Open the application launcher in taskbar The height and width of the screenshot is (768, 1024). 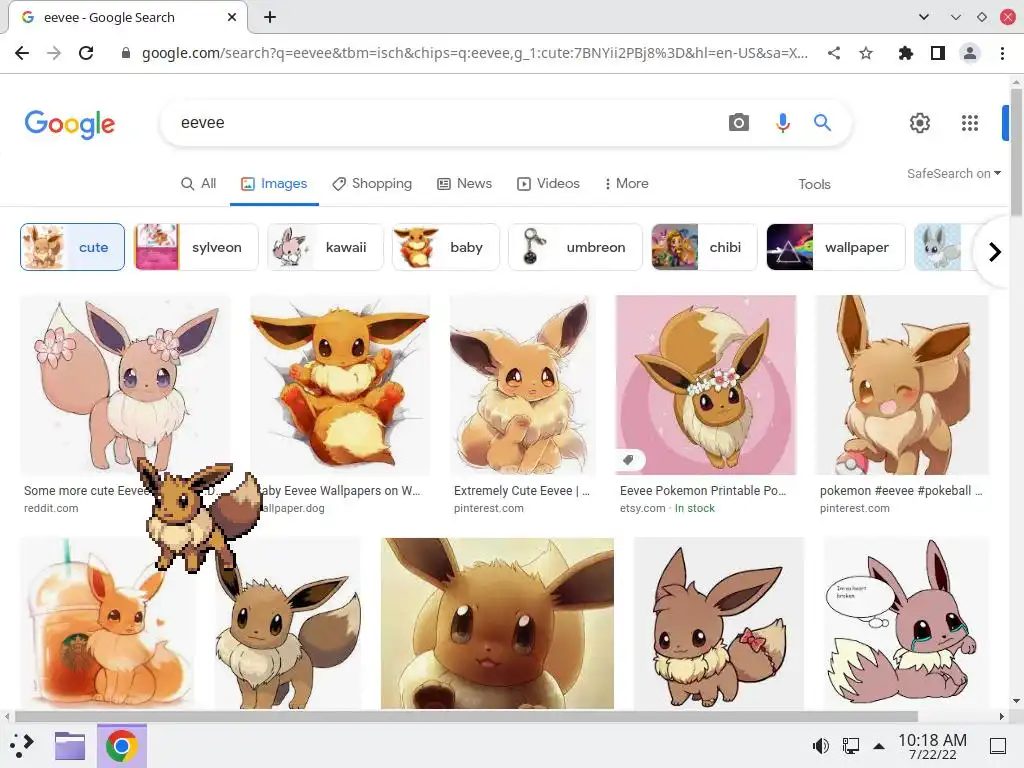point(22,745)
